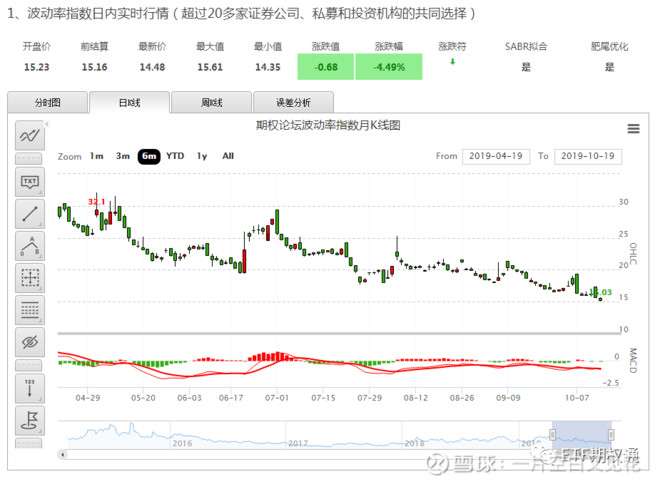Select the flag marker tool

pyautogui.click(x=30, y=420)
